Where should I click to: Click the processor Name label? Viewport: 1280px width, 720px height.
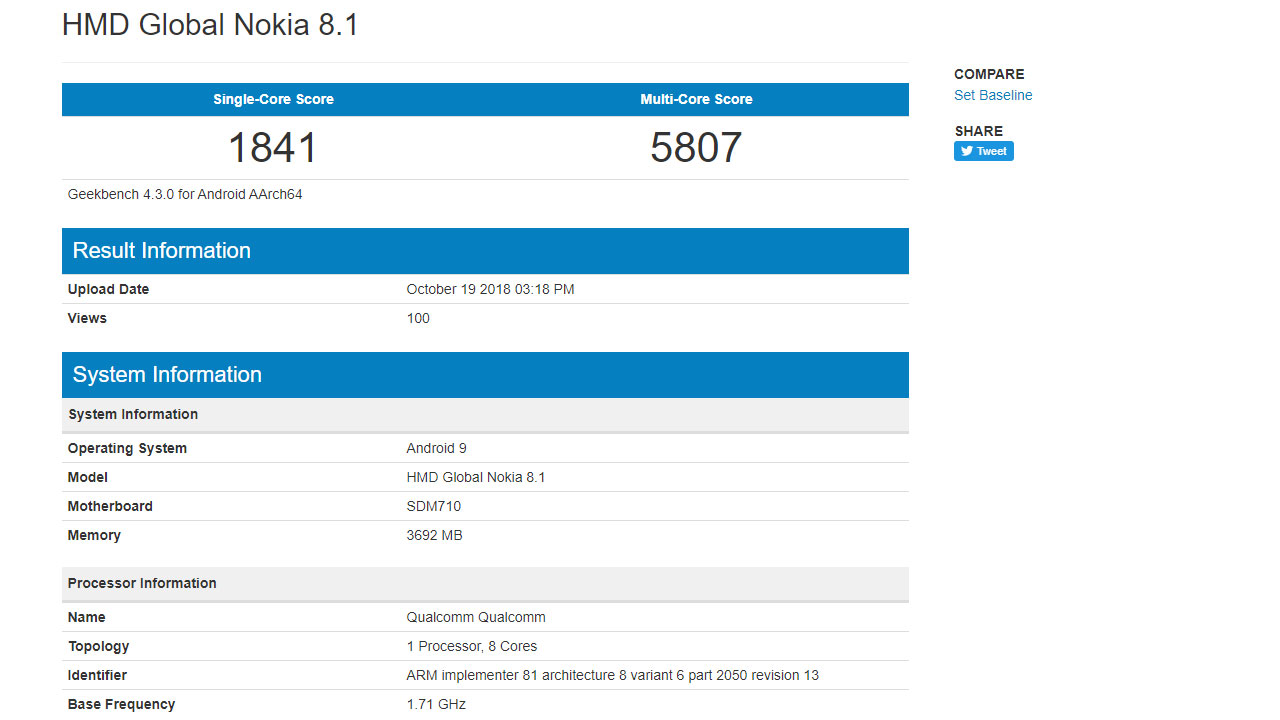87,617
